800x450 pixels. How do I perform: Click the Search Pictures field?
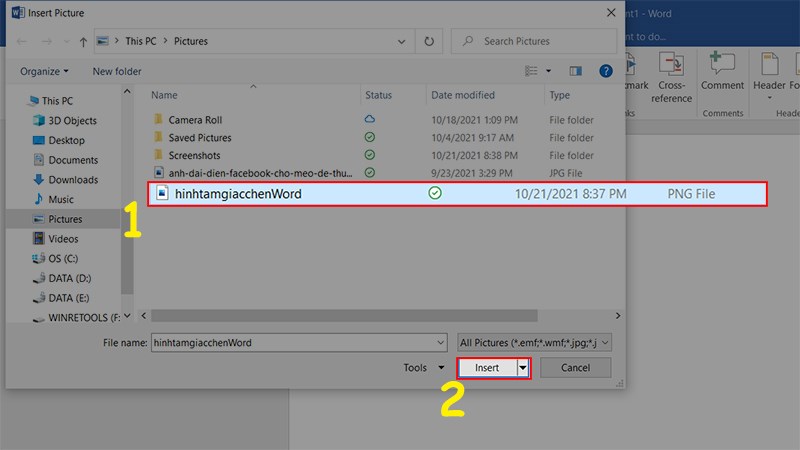click(x=534, y=41)
